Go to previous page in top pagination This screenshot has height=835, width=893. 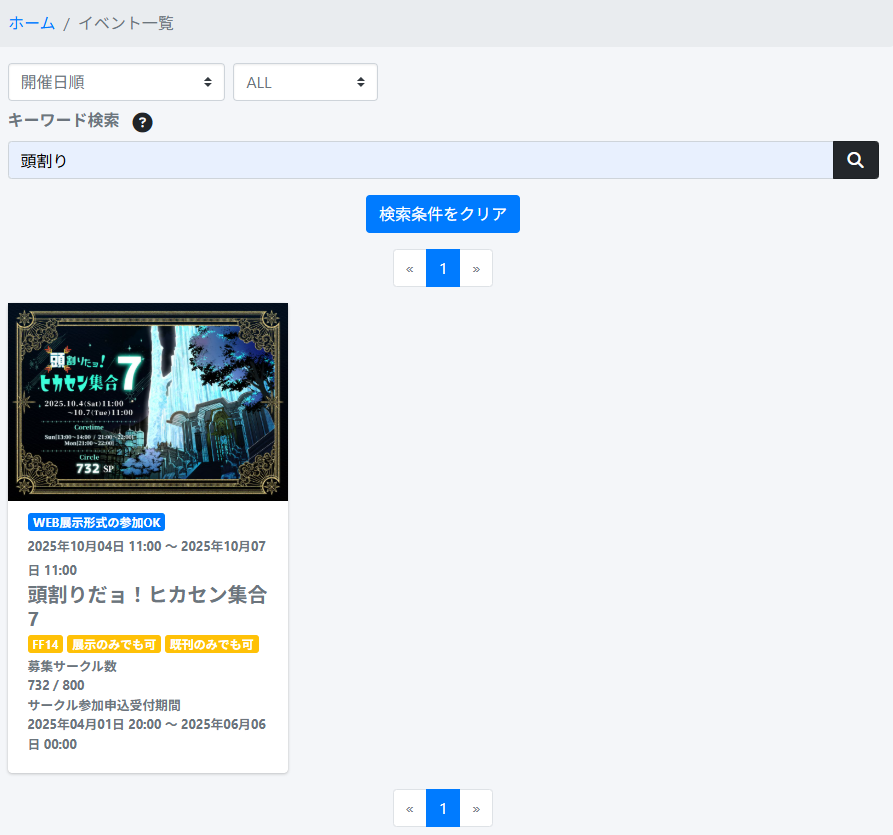pos(410,268)
